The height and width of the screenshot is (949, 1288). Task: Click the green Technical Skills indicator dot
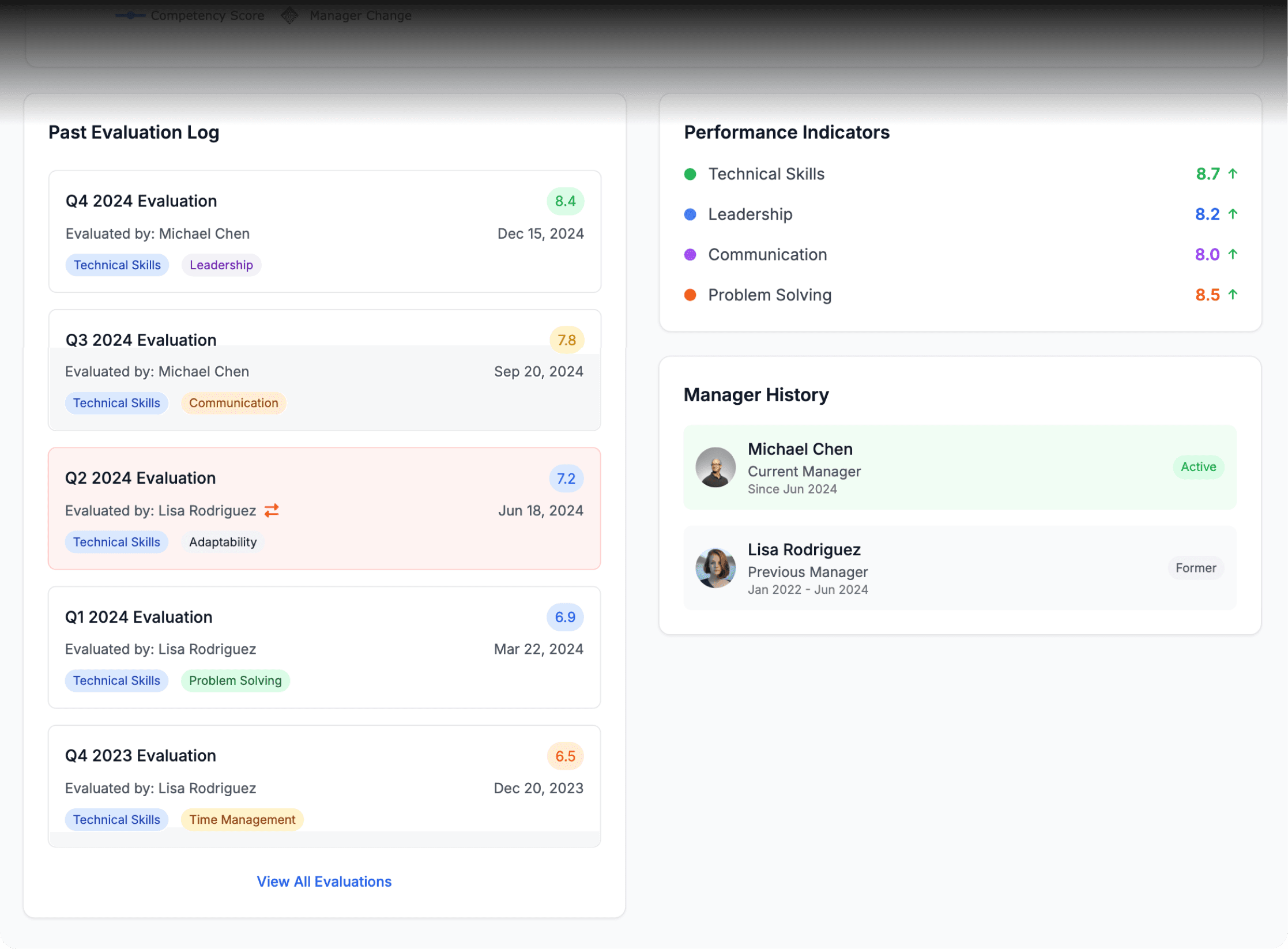pos(690,174)
